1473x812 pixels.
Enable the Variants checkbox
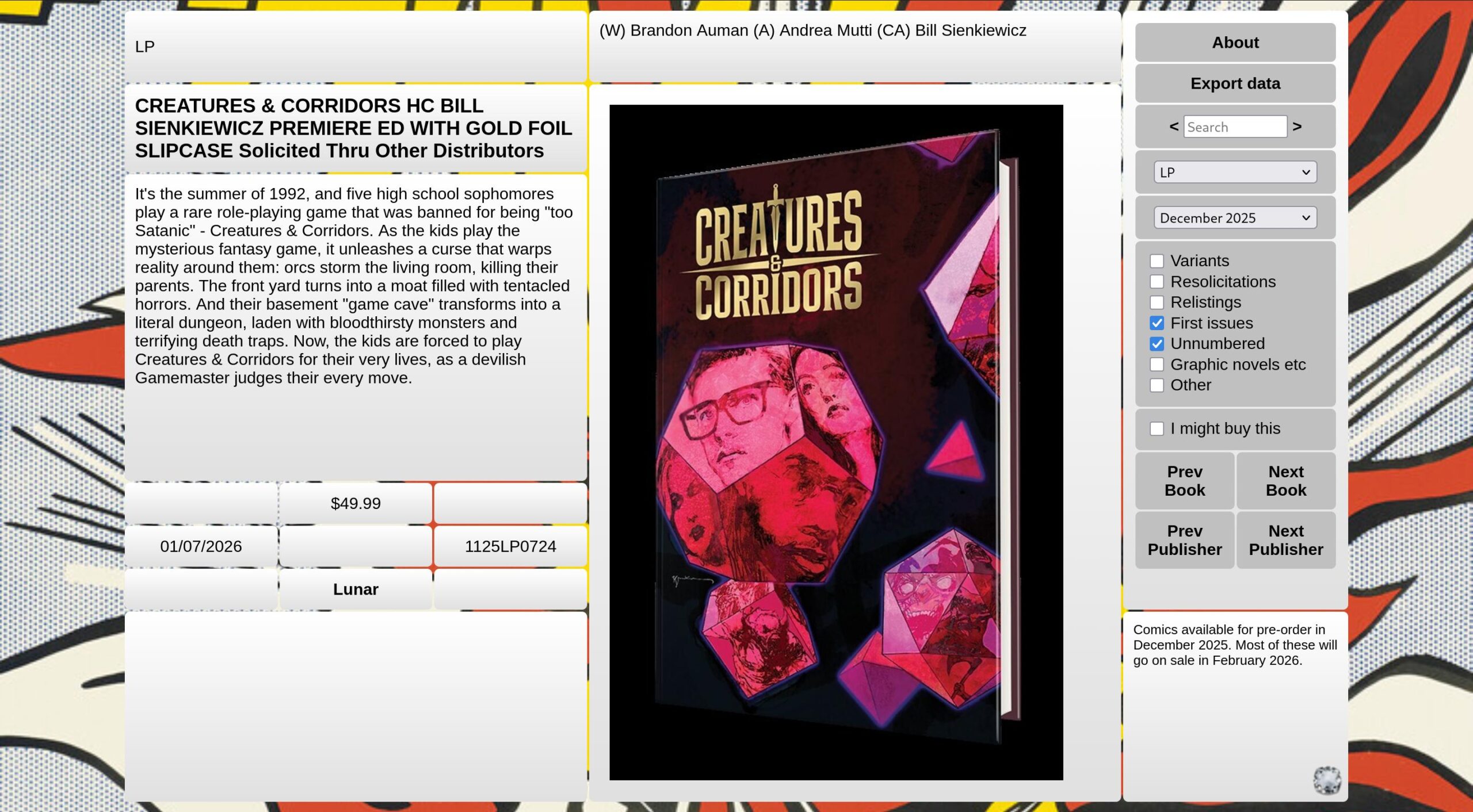(1157, 261)
